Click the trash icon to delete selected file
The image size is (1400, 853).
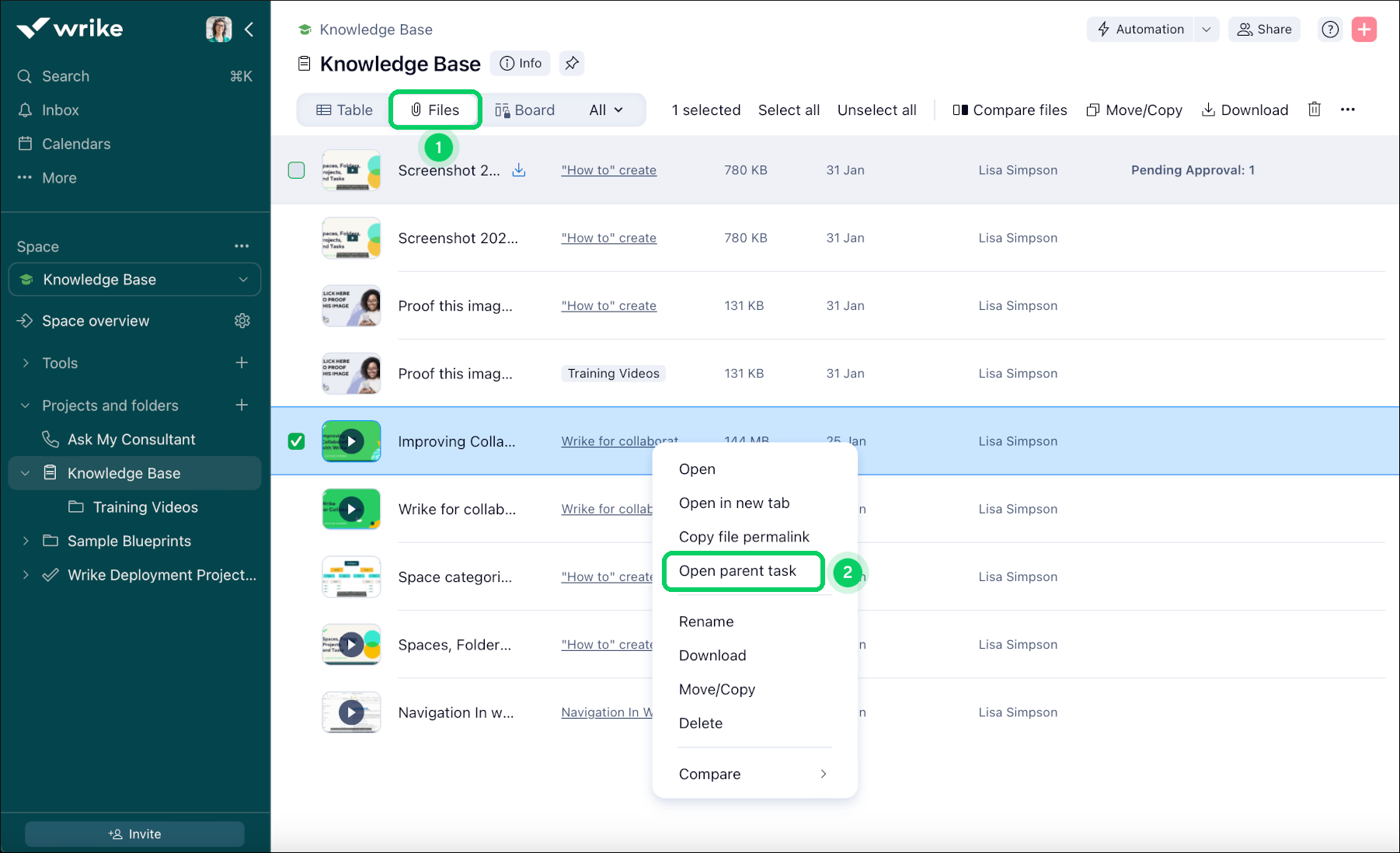(1314, 109)
